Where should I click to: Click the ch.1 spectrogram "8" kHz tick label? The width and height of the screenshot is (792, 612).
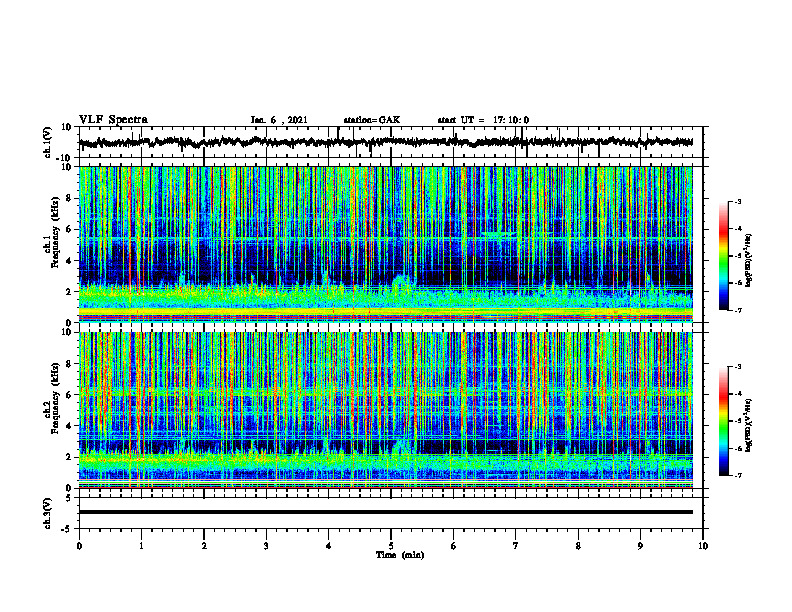(70, 198)
